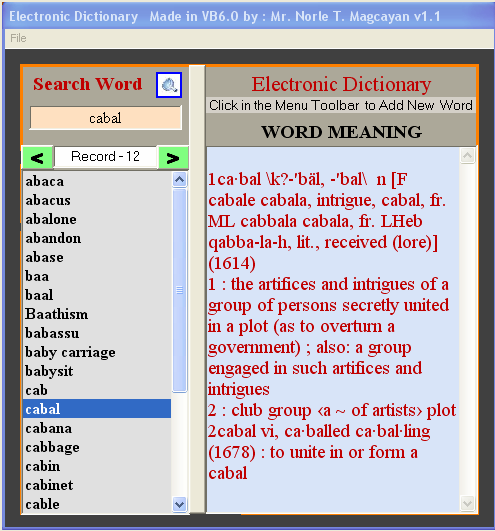Click the word list scrollbar thumb

(x=179, y=290)
